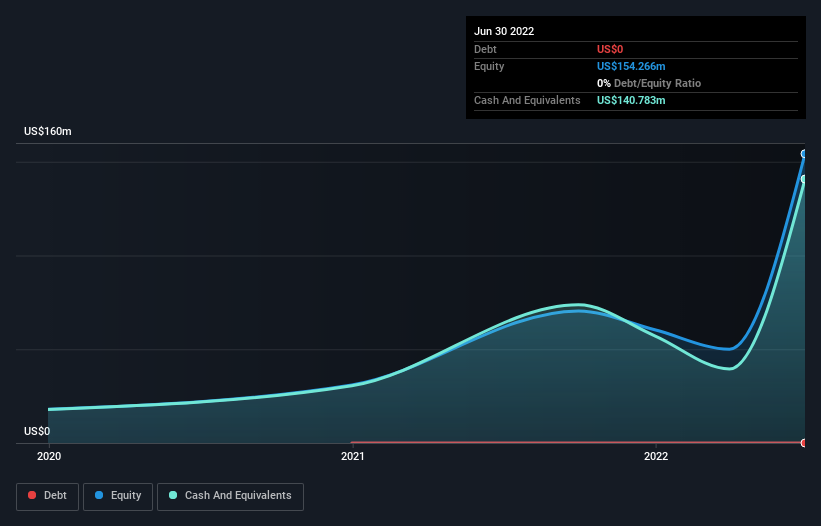This screenshot has height=526, width=821.
Task: Click the blue dot in the Equity legend
Action: tap(99, 496)
